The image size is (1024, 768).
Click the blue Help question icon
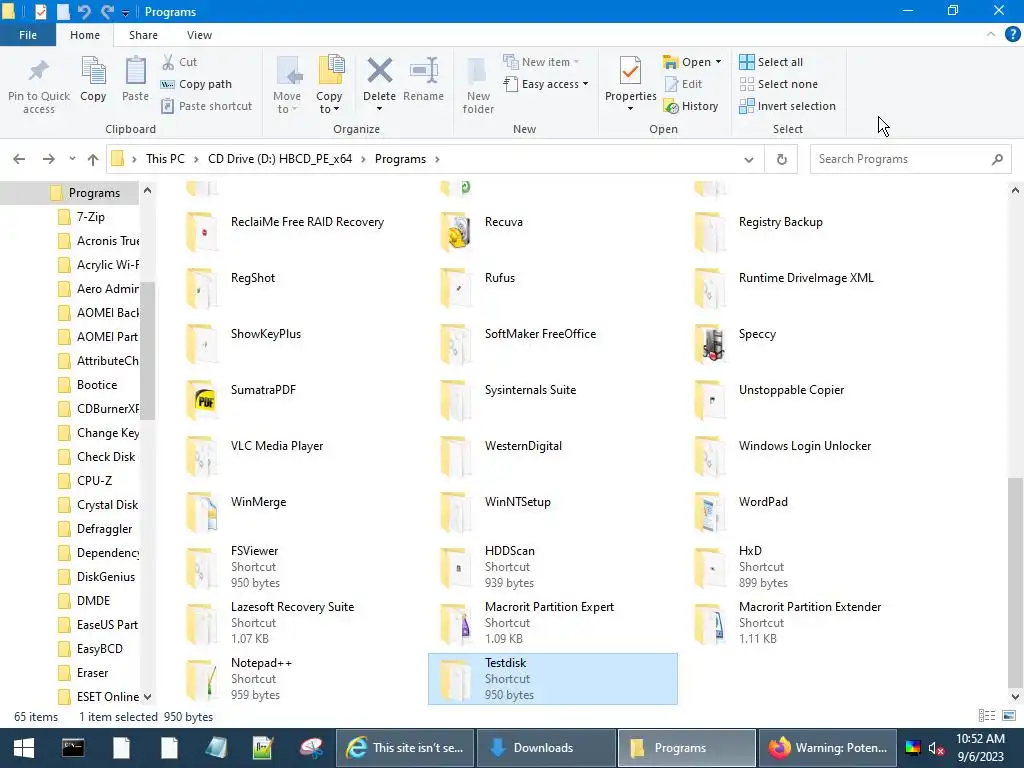[x=1012, y=35]
